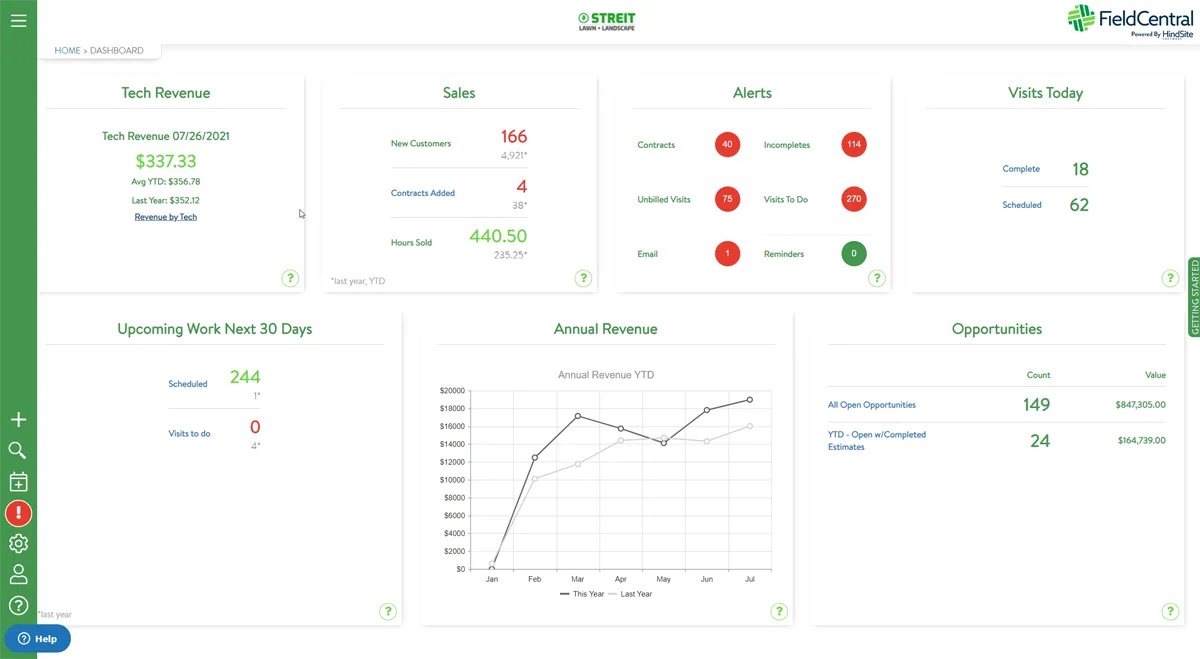This screenshot has width=1200, height=659.
Task: Open the user profile icon
Action: pos(18,574)
